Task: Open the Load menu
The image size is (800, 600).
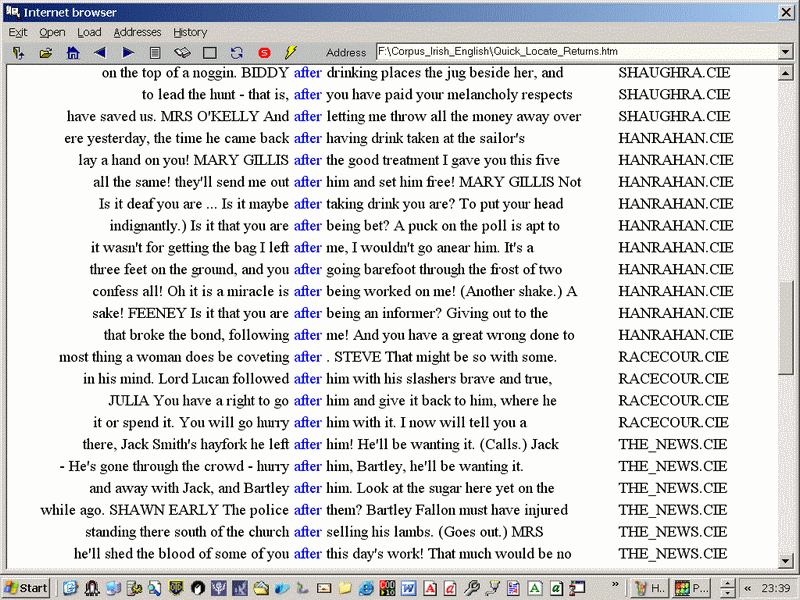Action: tap(89, 32)
